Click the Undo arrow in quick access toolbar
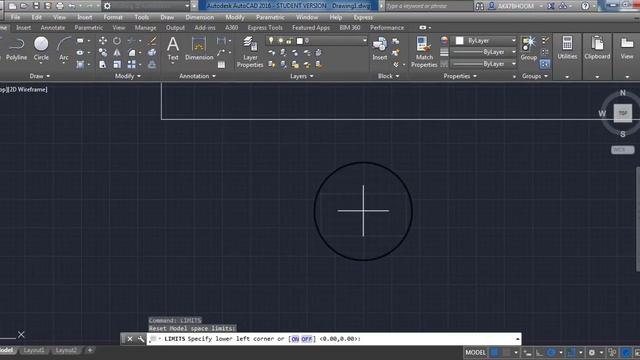This screenshot has height=360, width=640. [72, 6]
